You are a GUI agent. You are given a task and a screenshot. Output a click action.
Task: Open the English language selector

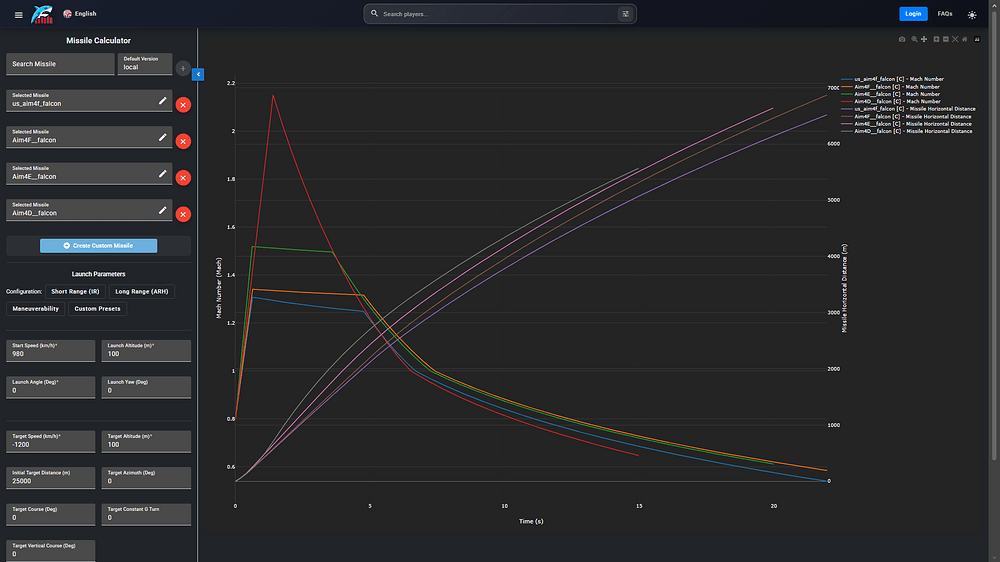click(80, 13)
